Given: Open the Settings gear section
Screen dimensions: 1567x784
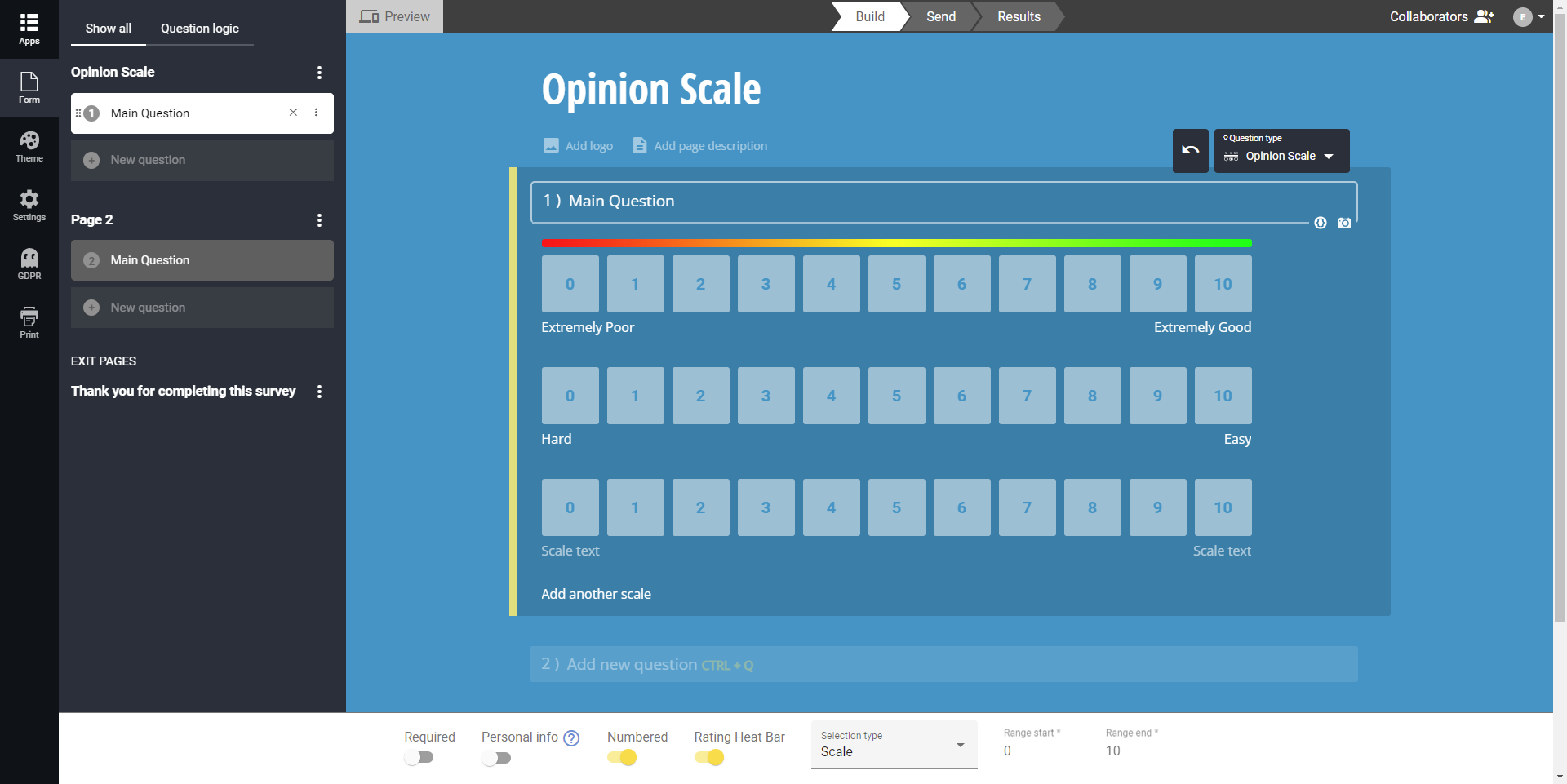Looking at the screenshot, I should (x=29, y=206).
